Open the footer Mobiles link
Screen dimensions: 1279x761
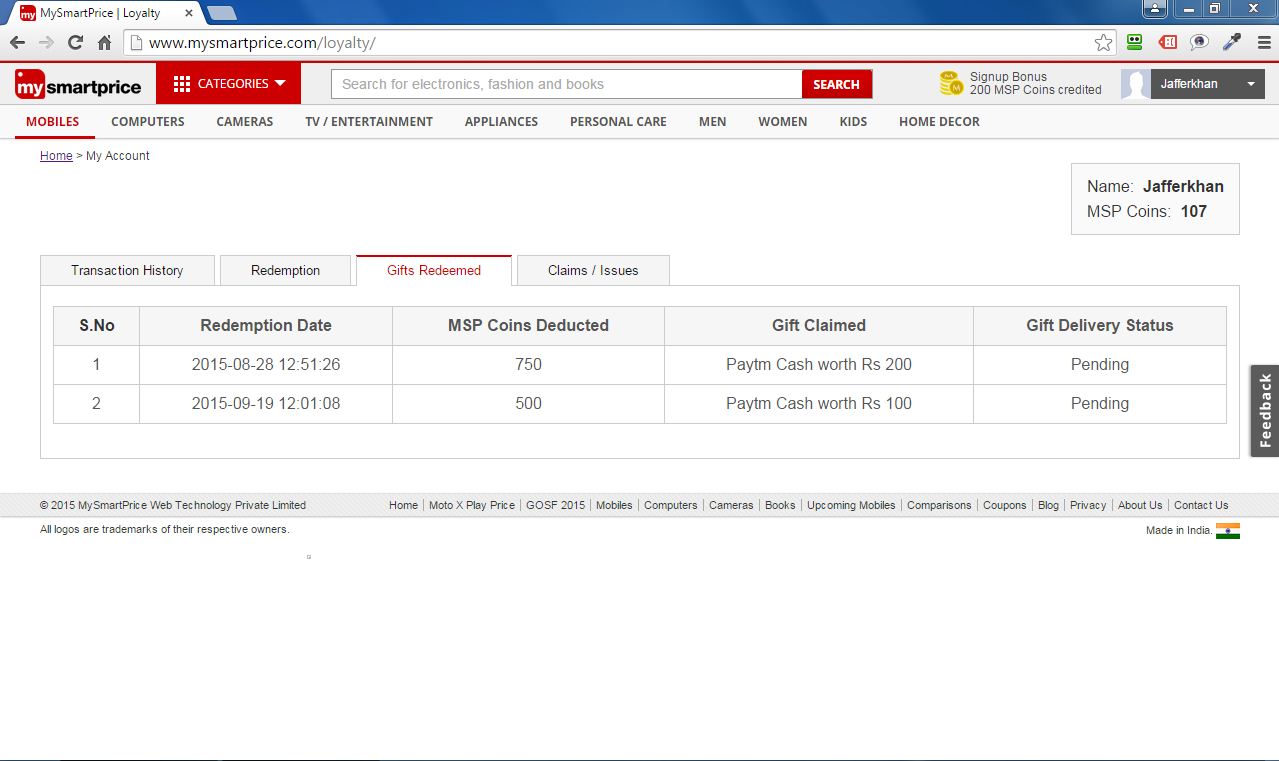point(614,505)
